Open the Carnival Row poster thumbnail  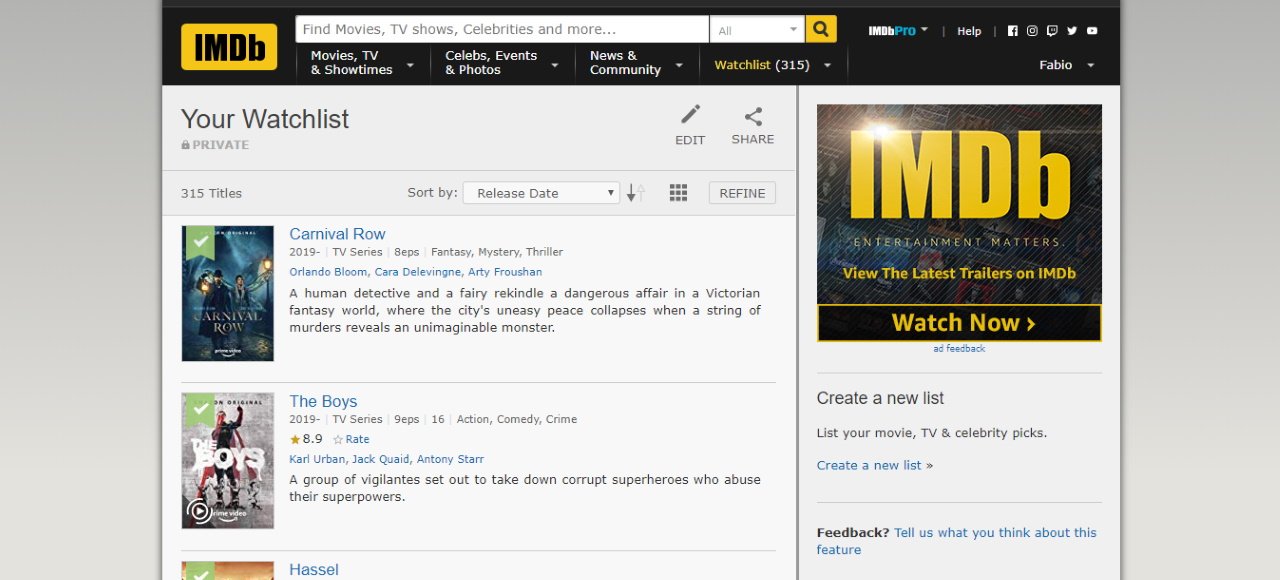coord(228,293)
